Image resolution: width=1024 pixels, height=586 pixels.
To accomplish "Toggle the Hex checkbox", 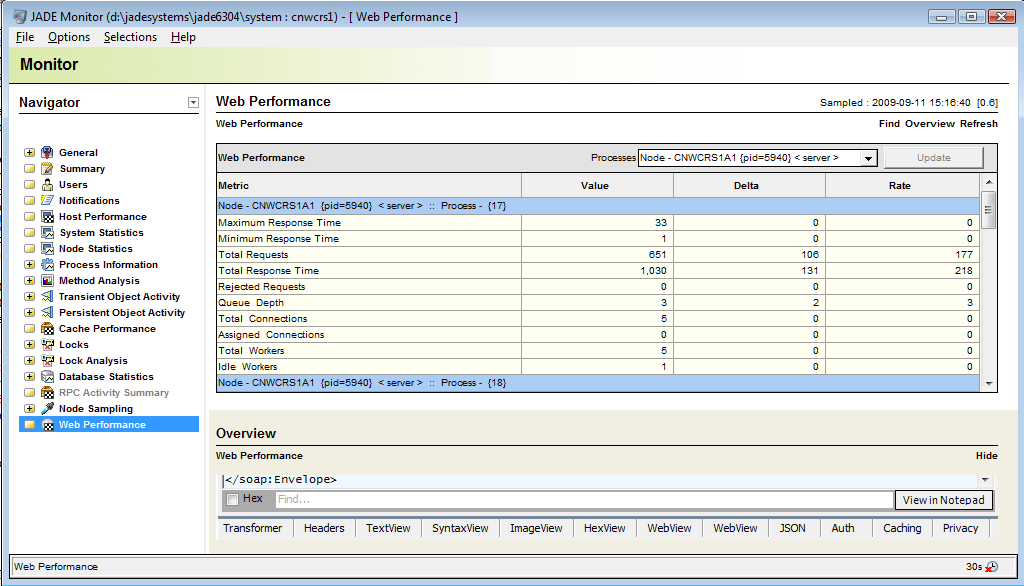I will [232, 499].
